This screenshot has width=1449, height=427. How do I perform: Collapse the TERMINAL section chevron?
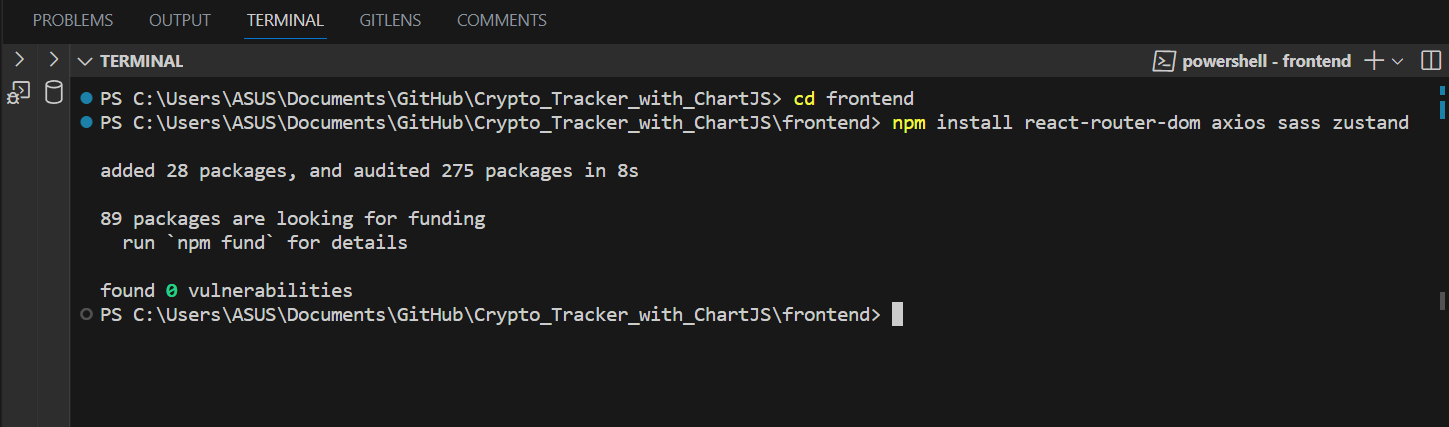(x=86, y=61)
